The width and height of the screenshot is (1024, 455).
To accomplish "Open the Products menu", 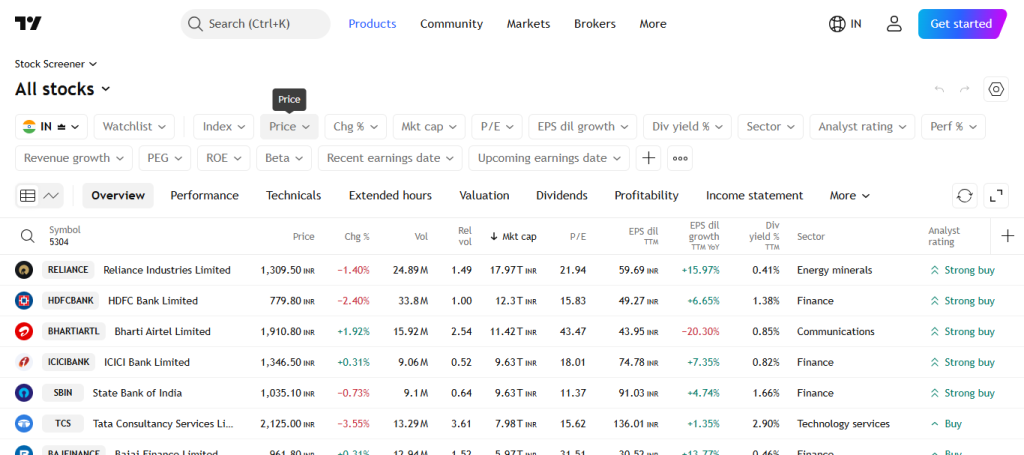I will point(372,24).
